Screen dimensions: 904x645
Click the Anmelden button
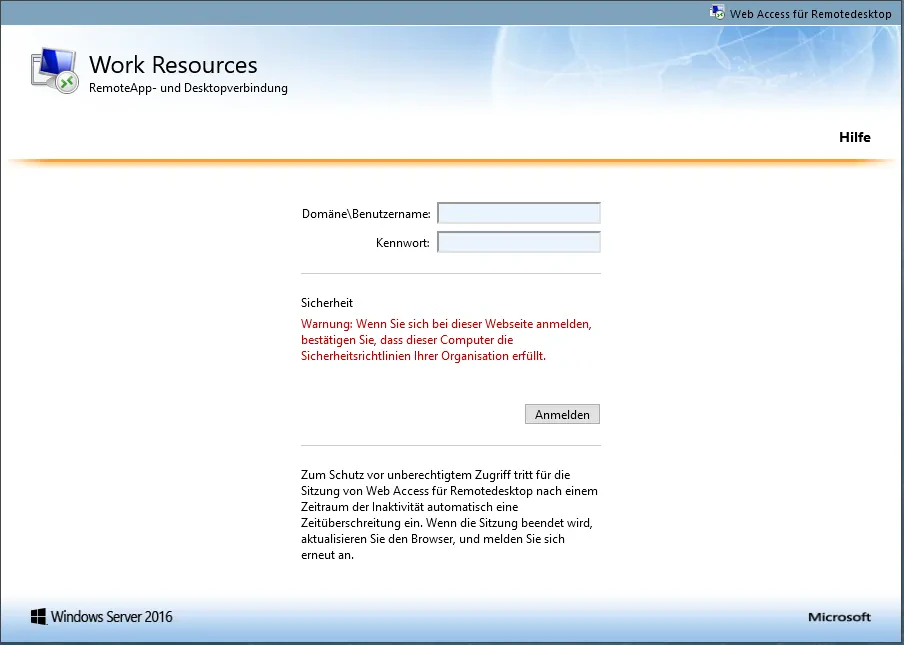pyautogui.click(x=562, y=414)
